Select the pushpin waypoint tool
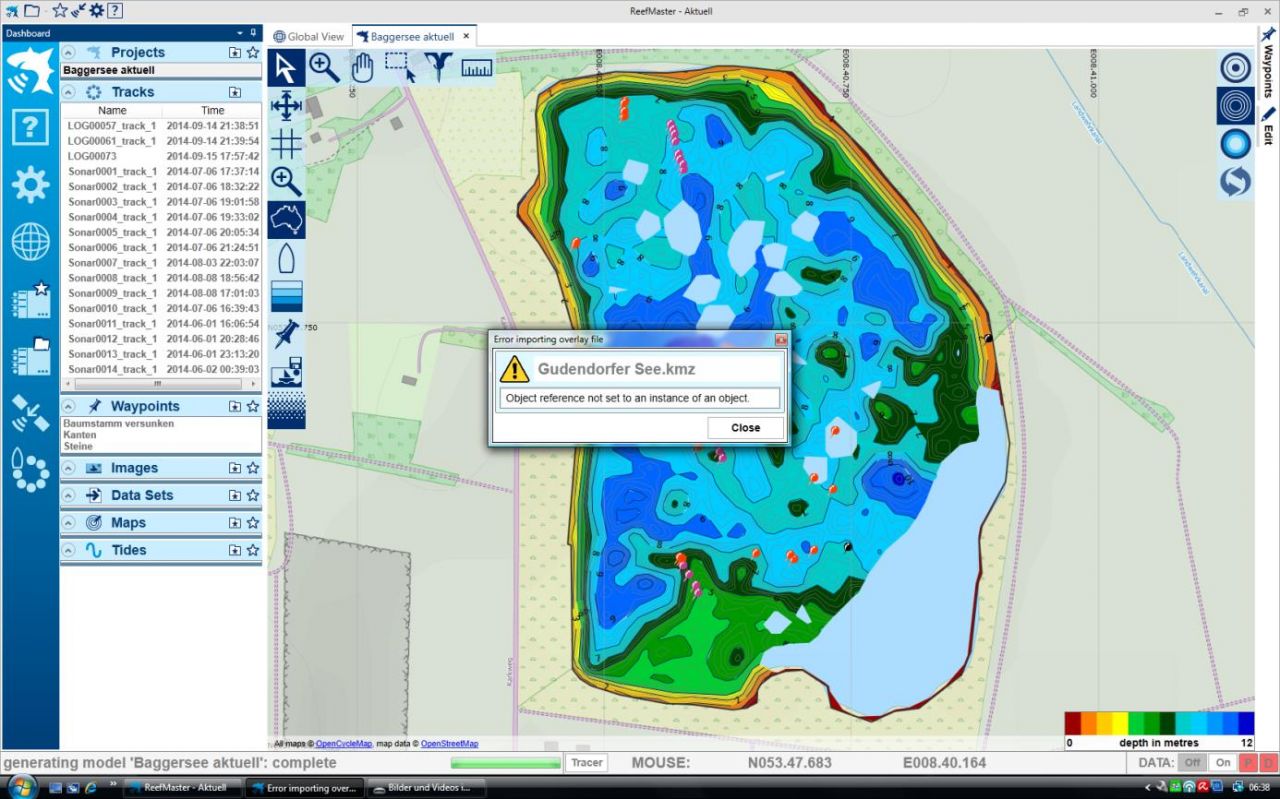Viewport: 1280px width, 799px height. pyautogui.click(x=286, y=333)
